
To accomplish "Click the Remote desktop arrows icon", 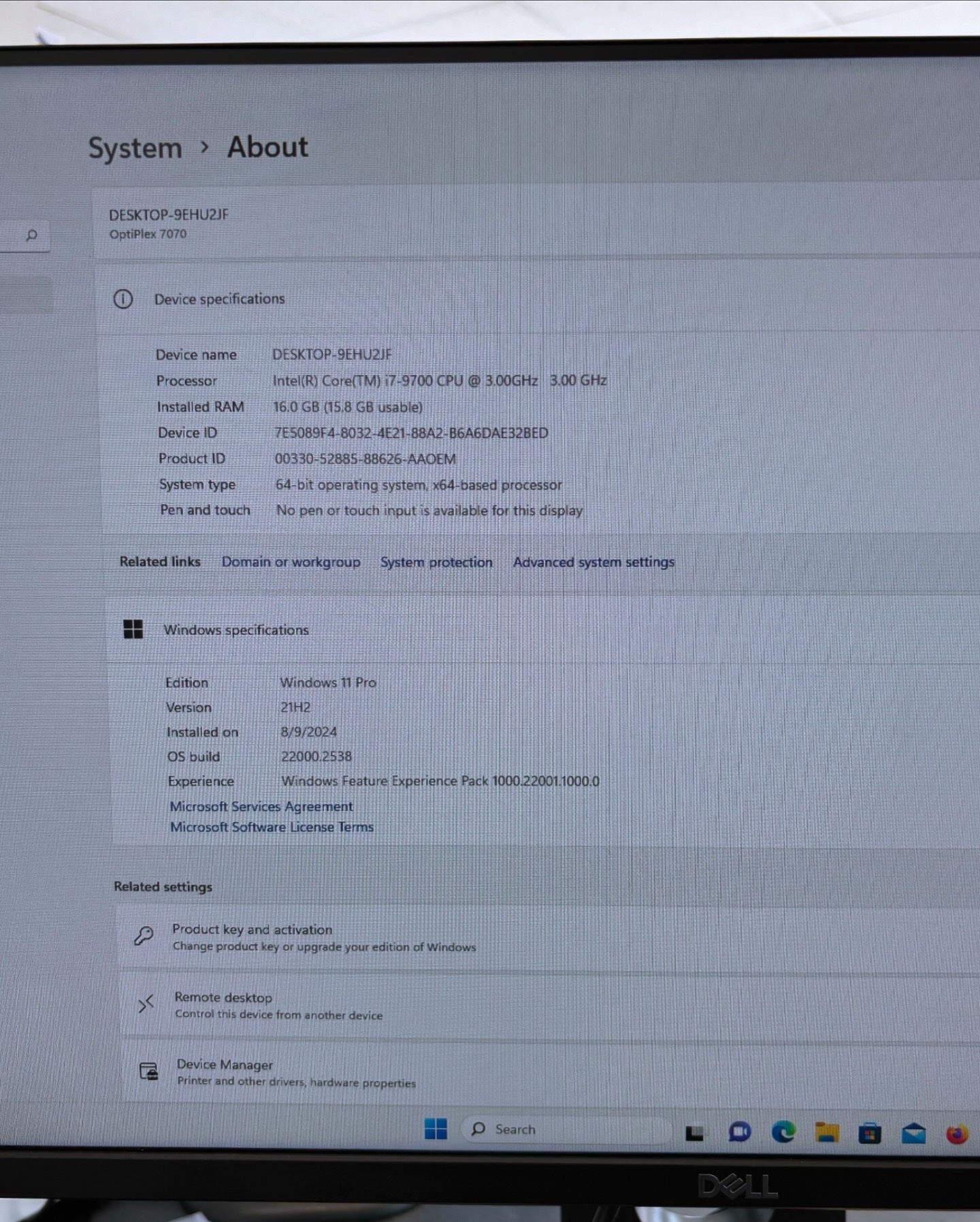I will (x=146, y=1004).
